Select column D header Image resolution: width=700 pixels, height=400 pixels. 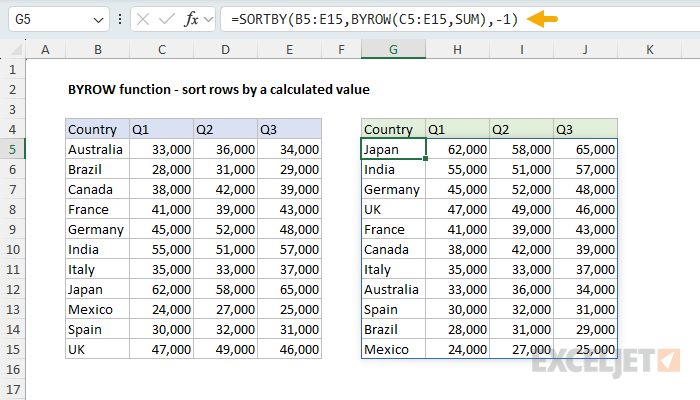tap(225, 50)
